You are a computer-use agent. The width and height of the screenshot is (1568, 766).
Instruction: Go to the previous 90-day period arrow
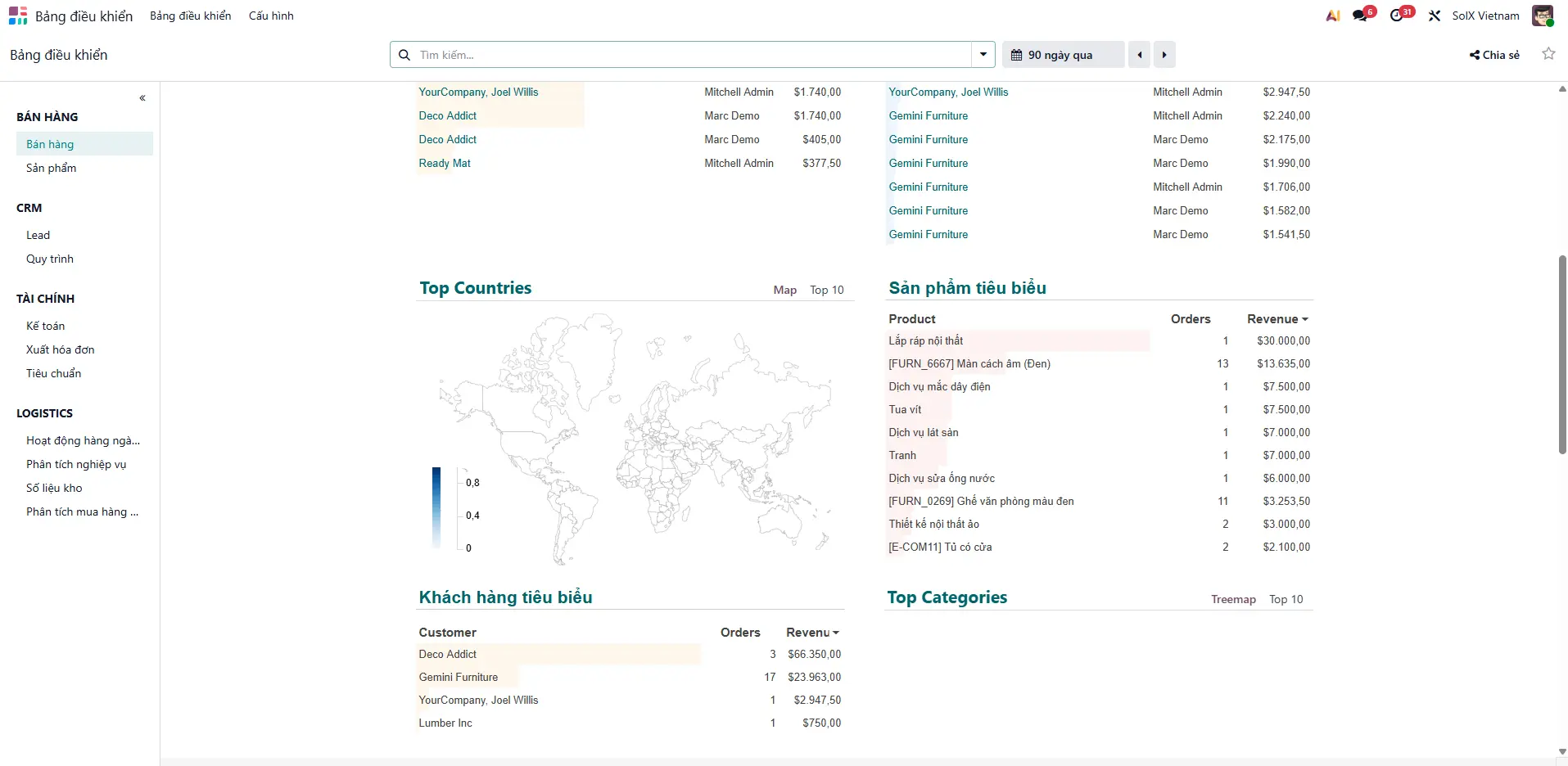1140,55
